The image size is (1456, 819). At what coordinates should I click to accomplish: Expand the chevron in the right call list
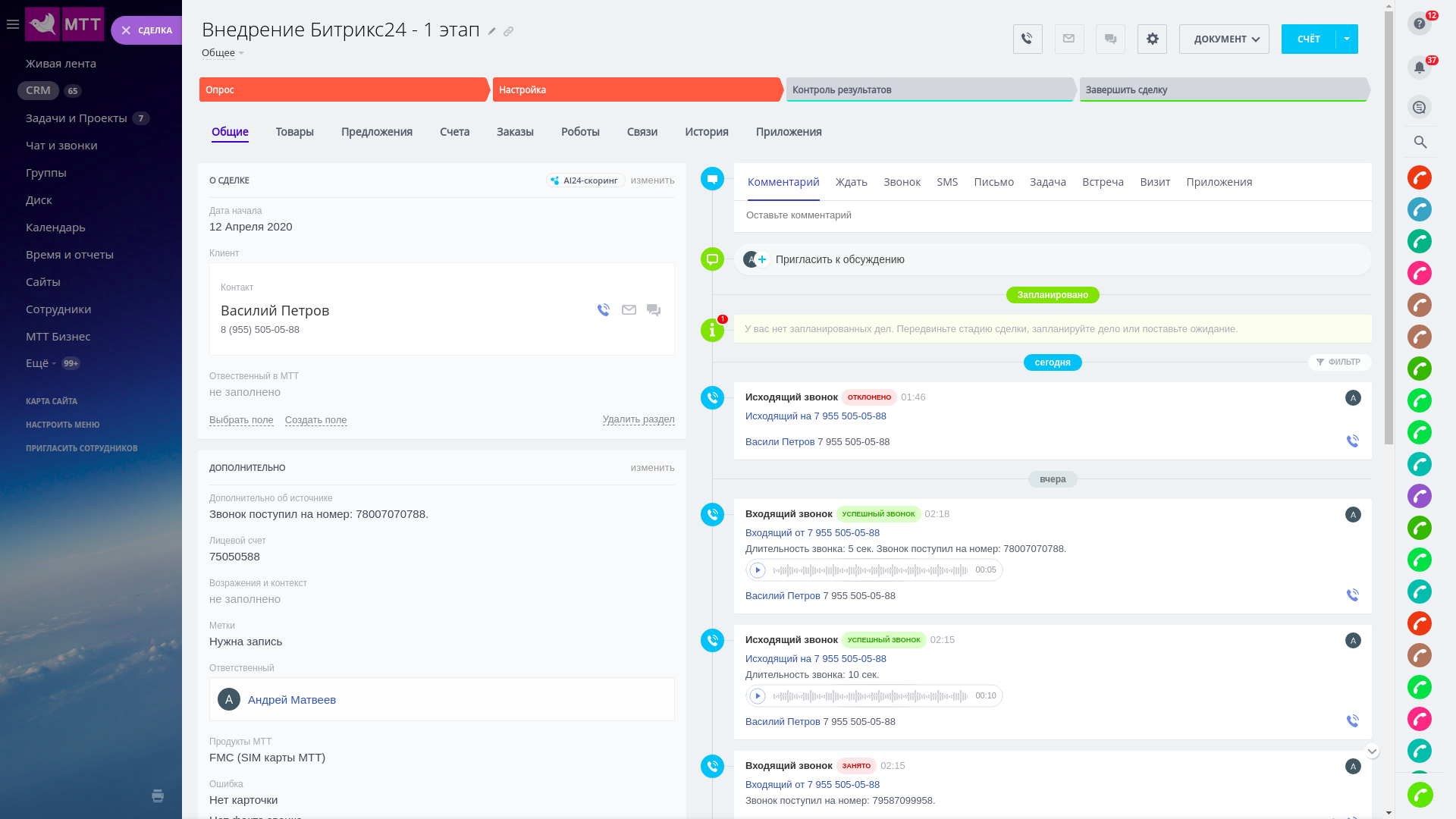click(x=1372, y=752)
